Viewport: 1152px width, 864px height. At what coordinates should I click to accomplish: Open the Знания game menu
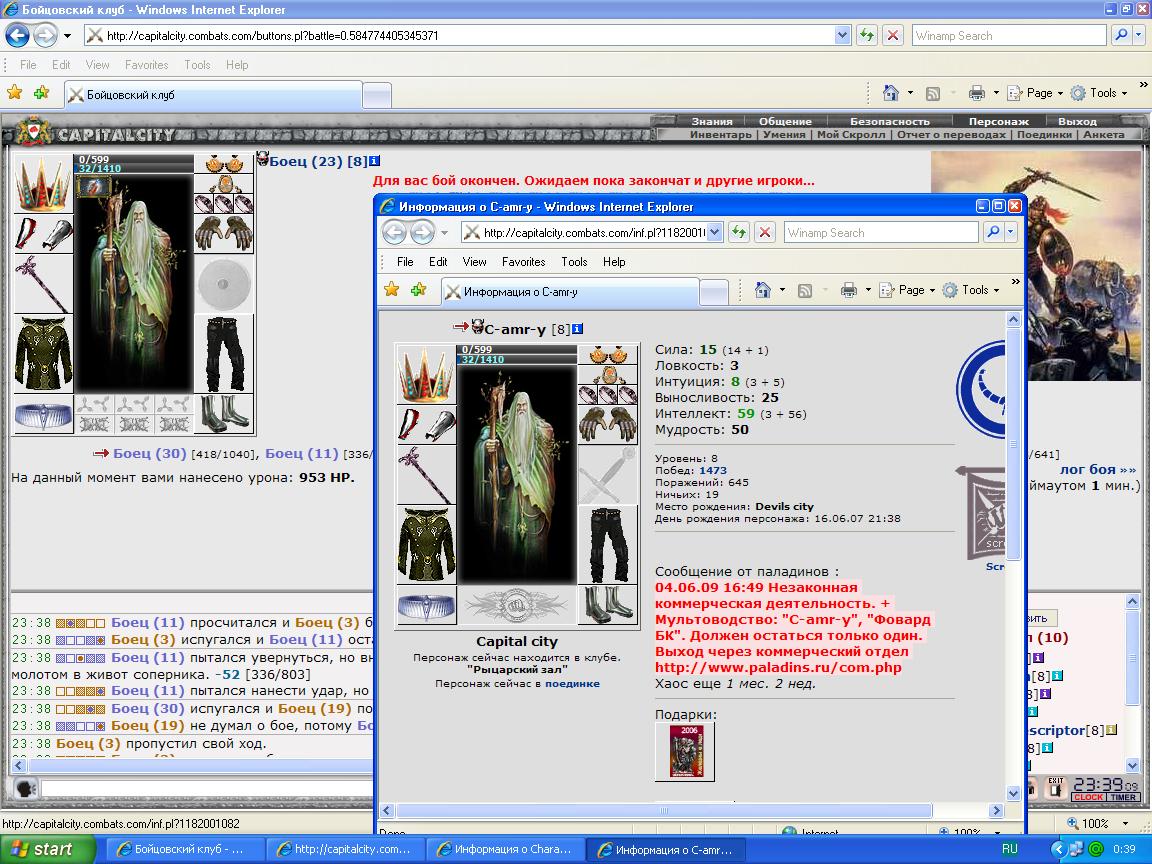[x=711, y=121]
